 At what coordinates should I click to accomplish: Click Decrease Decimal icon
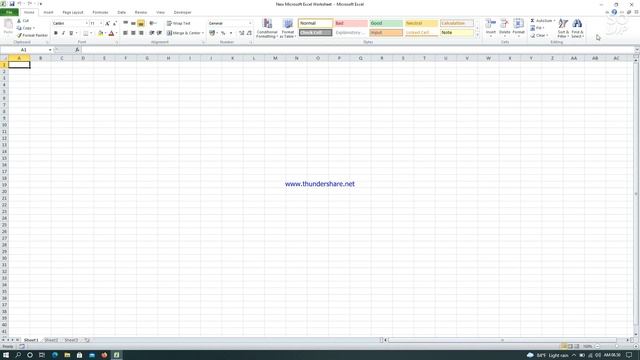(249, 33)
